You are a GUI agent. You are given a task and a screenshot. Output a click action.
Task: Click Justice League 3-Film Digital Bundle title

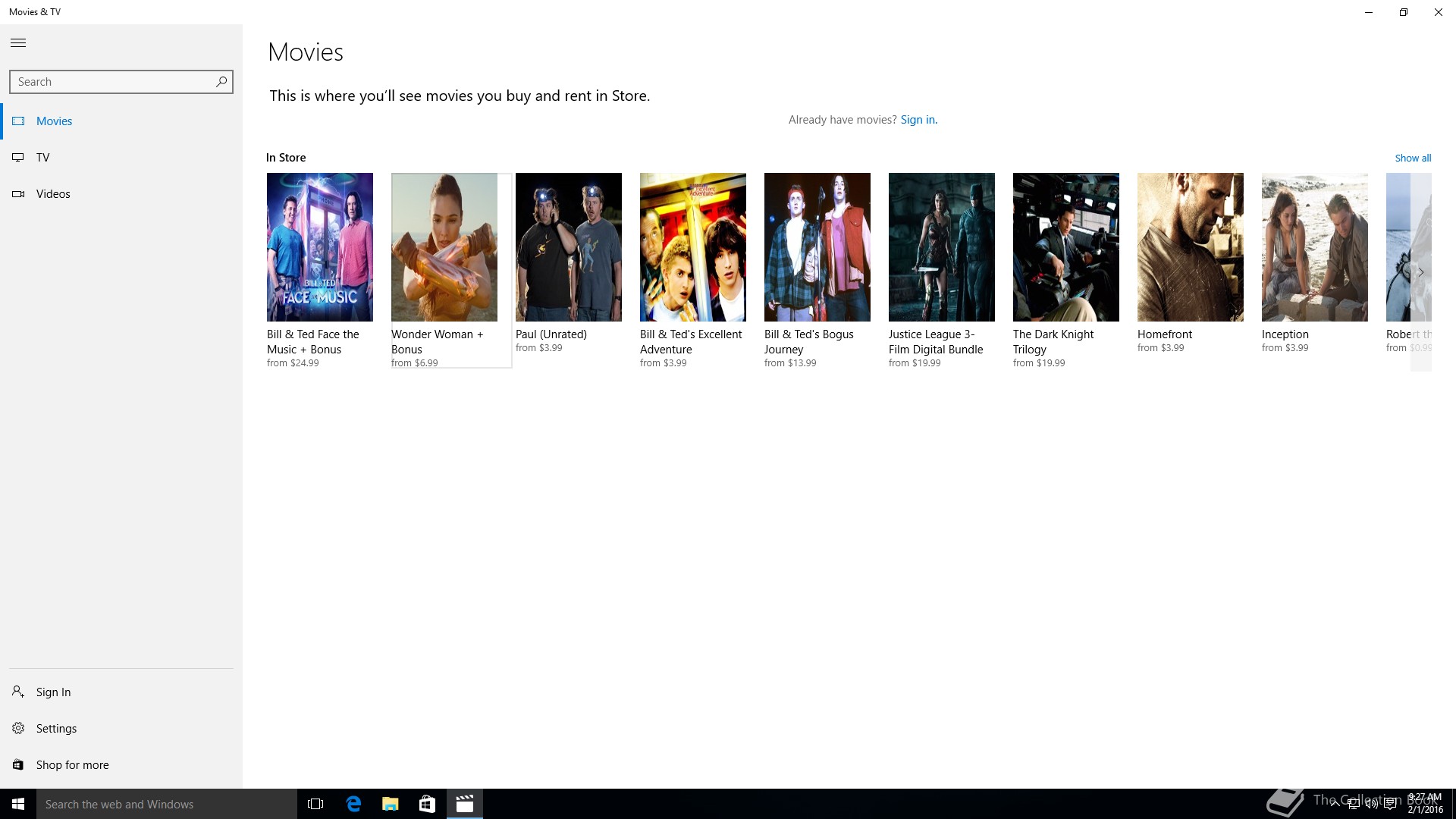tap(936, 342)
